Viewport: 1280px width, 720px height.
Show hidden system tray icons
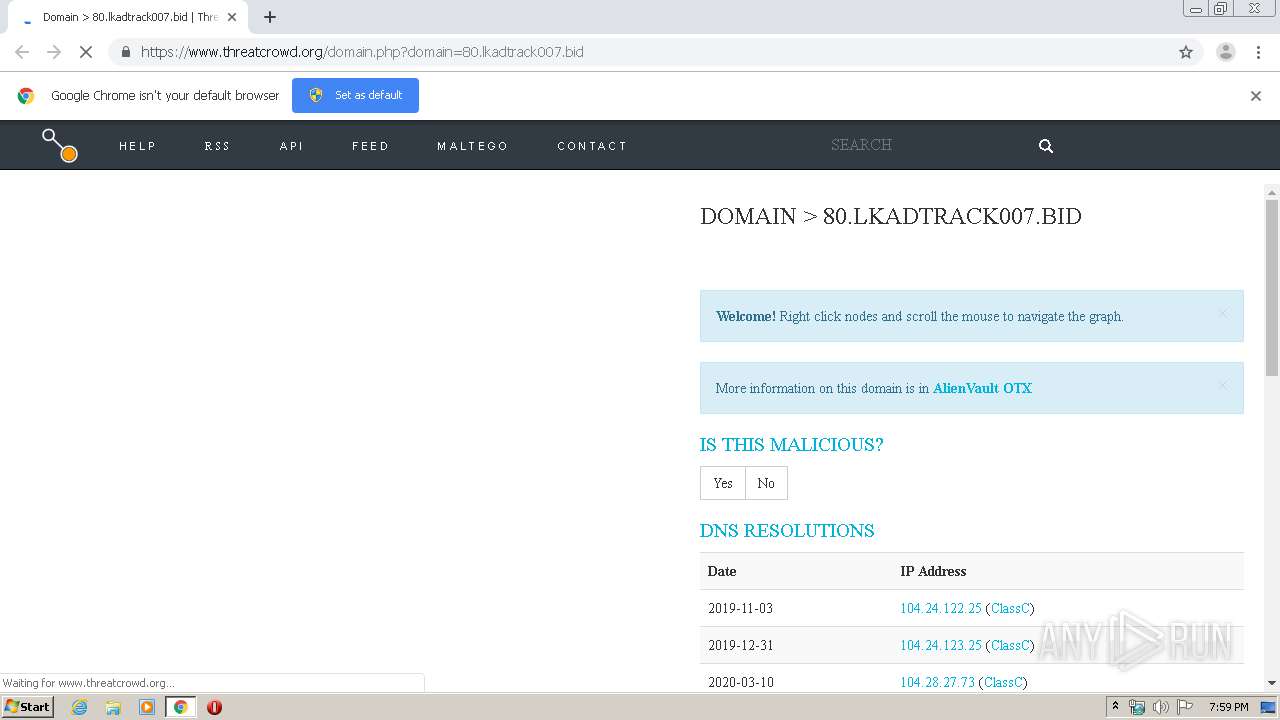[1115, 707]
